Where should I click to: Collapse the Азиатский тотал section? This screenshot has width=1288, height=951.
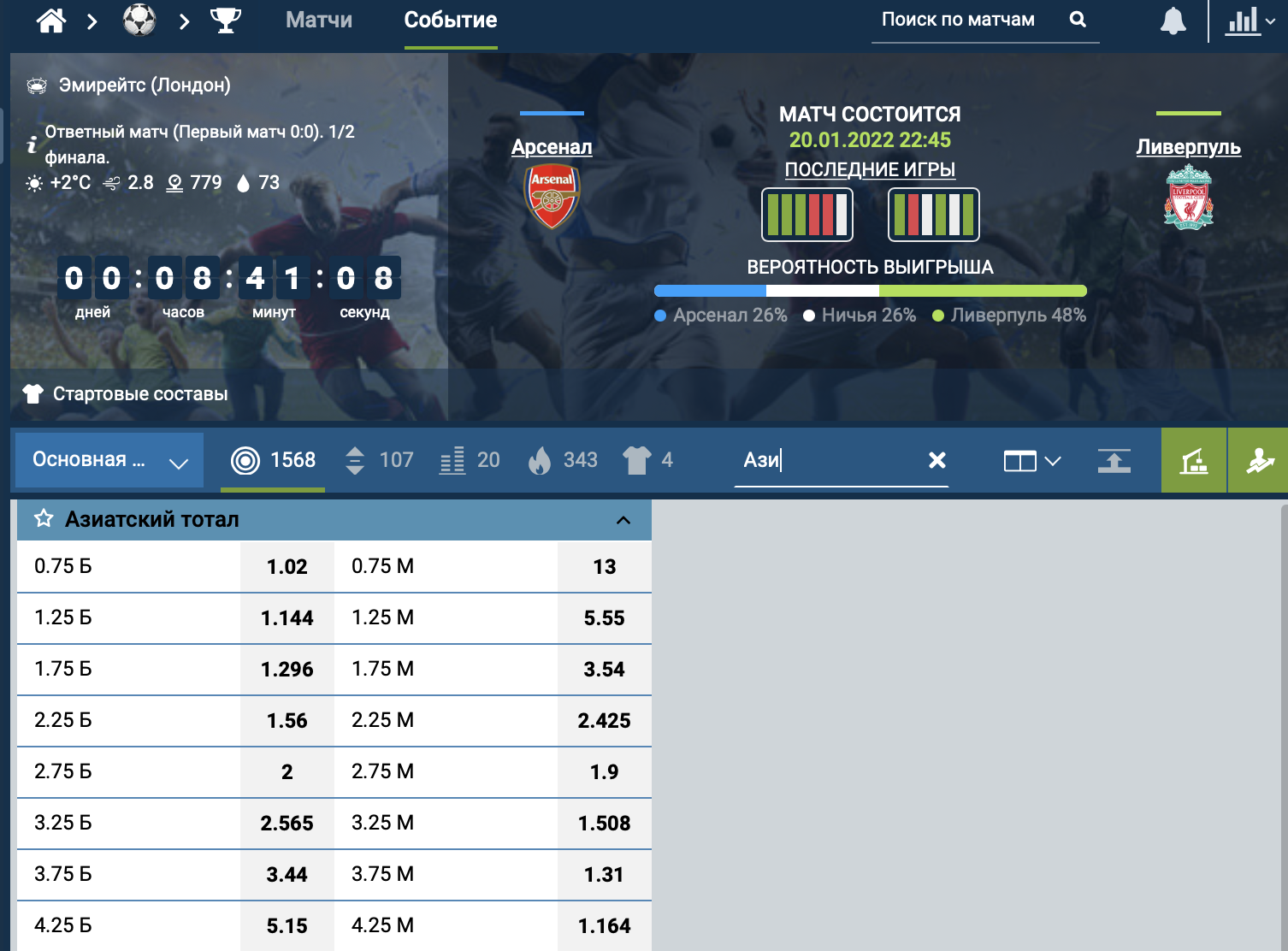tap(623, 520)
